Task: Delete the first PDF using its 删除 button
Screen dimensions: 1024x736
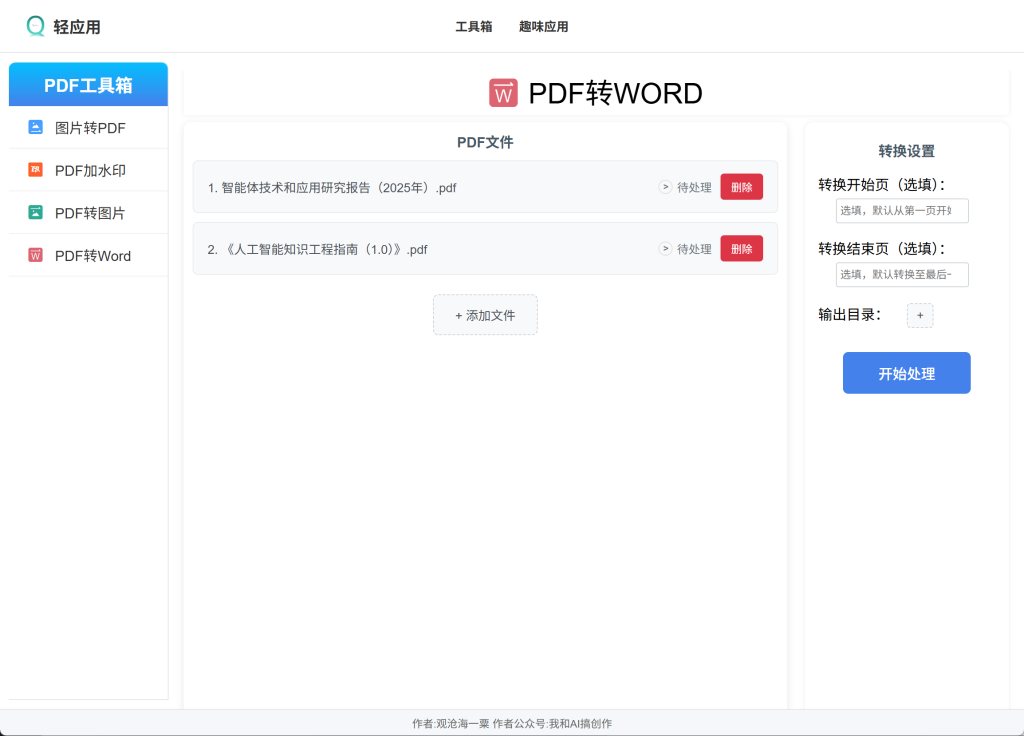Action: tap(741, 186)
